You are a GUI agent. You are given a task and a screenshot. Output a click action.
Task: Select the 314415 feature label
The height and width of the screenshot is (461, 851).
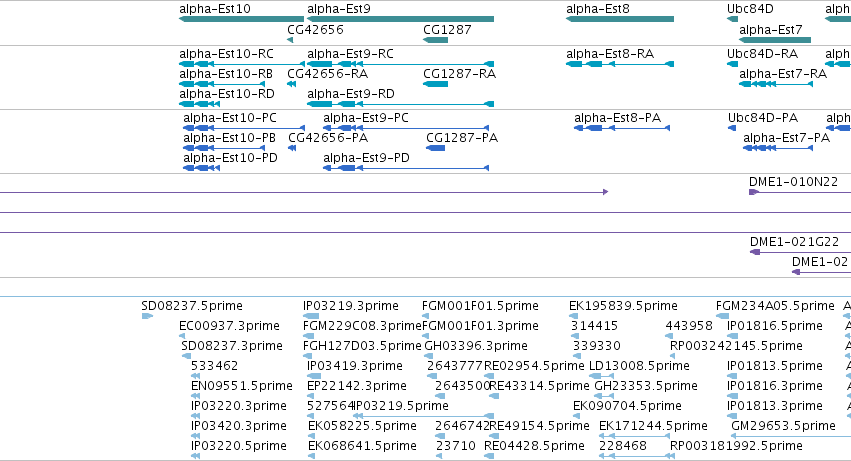[x=594, y=326]
